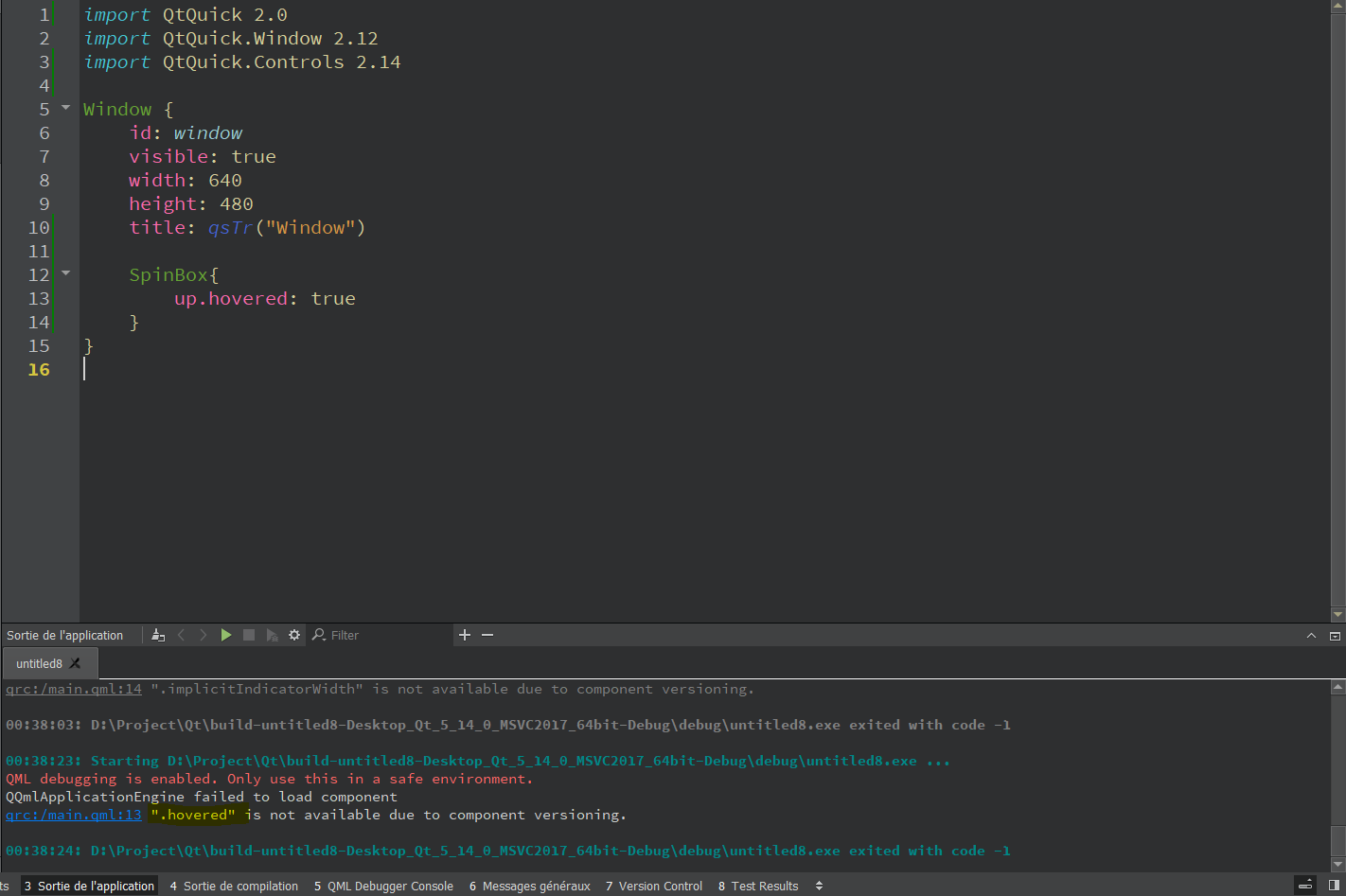Click the attach debugger icon beside Stop
Viewport: 1346px width, 896px height.
click(x=272, y=635)
